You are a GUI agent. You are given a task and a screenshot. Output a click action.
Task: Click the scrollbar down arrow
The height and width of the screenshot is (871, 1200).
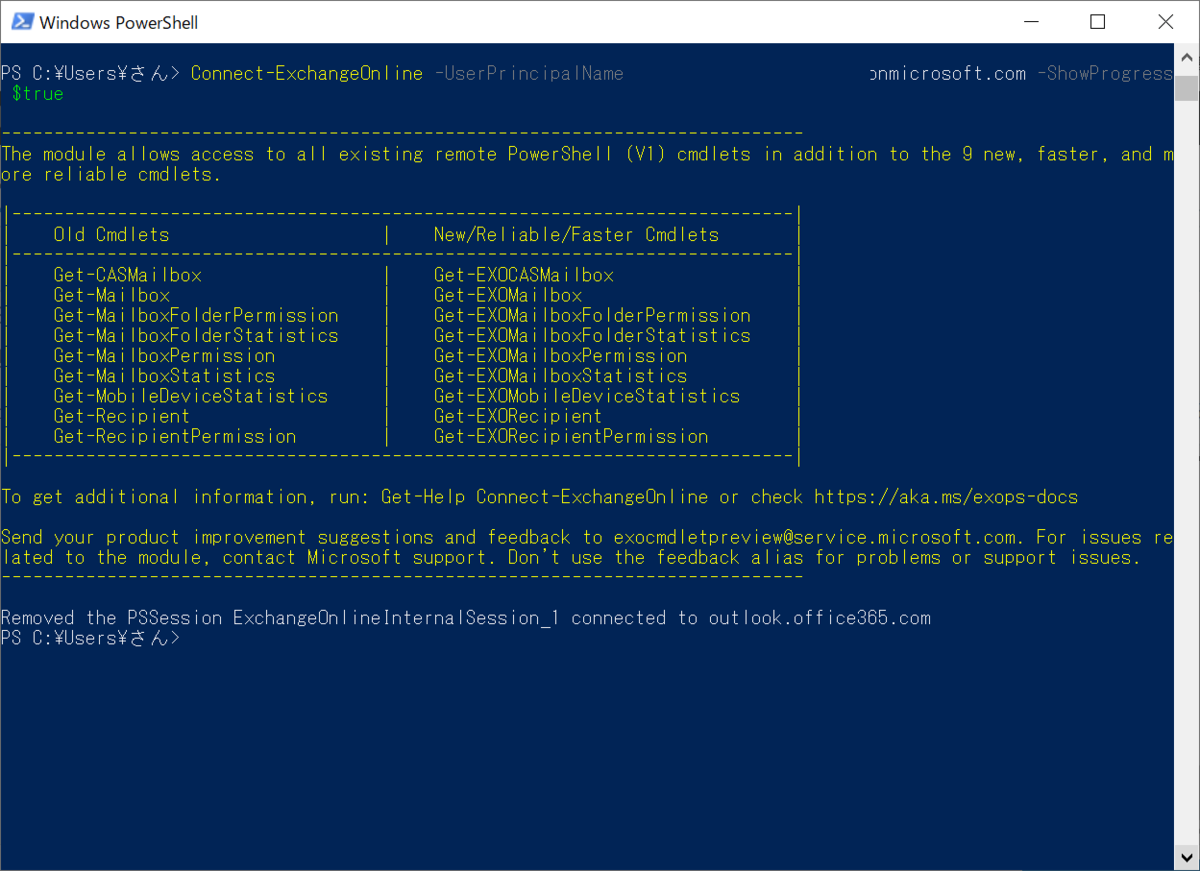pos(1186,858)
